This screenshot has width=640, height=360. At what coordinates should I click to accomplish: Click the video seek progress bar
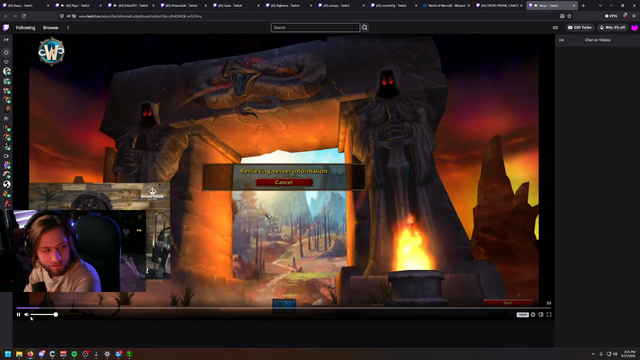[x=283, y=308]
